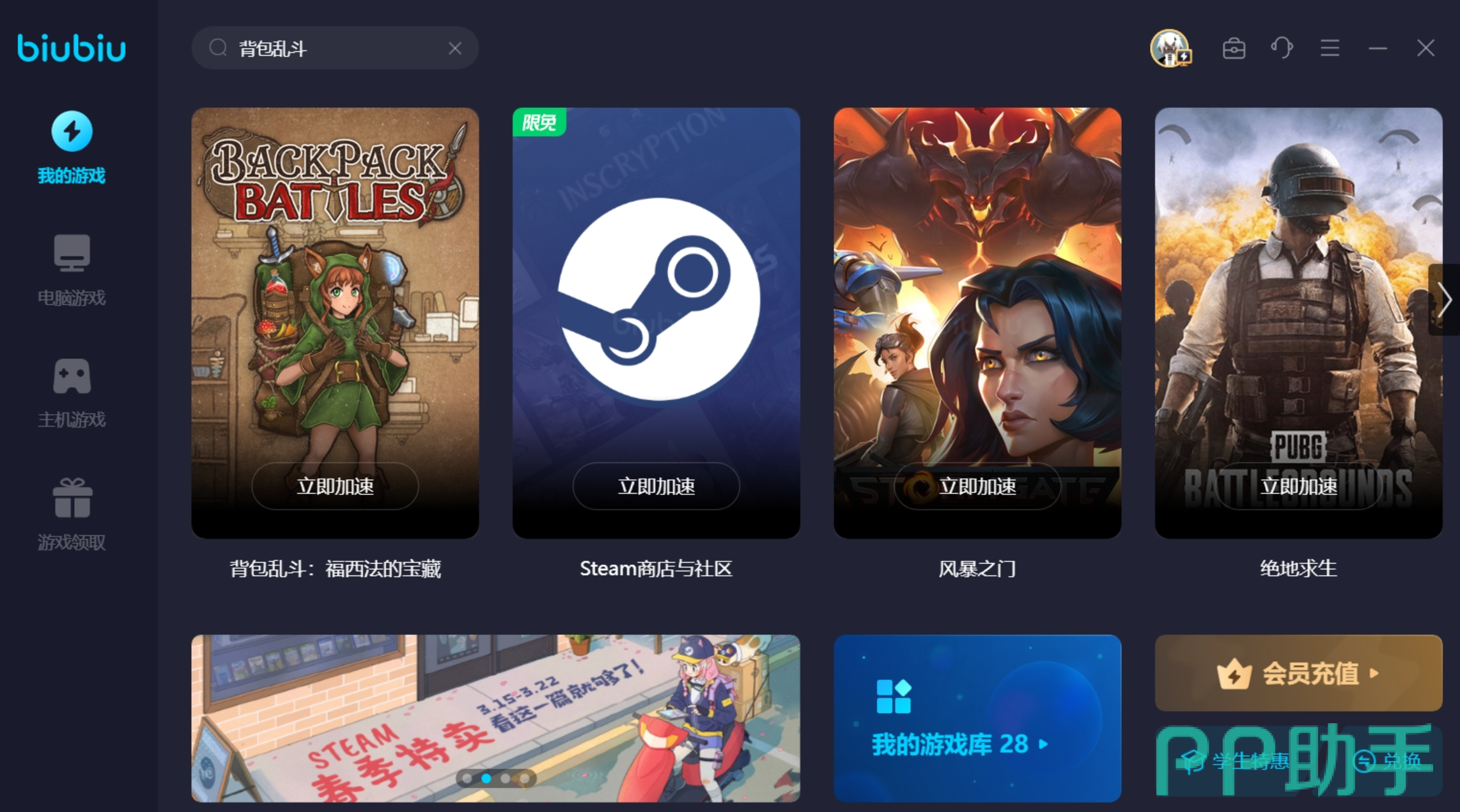Click 立即加速 on Backpack Battles
Screen dimensions: 1460x812
point(335,486)
